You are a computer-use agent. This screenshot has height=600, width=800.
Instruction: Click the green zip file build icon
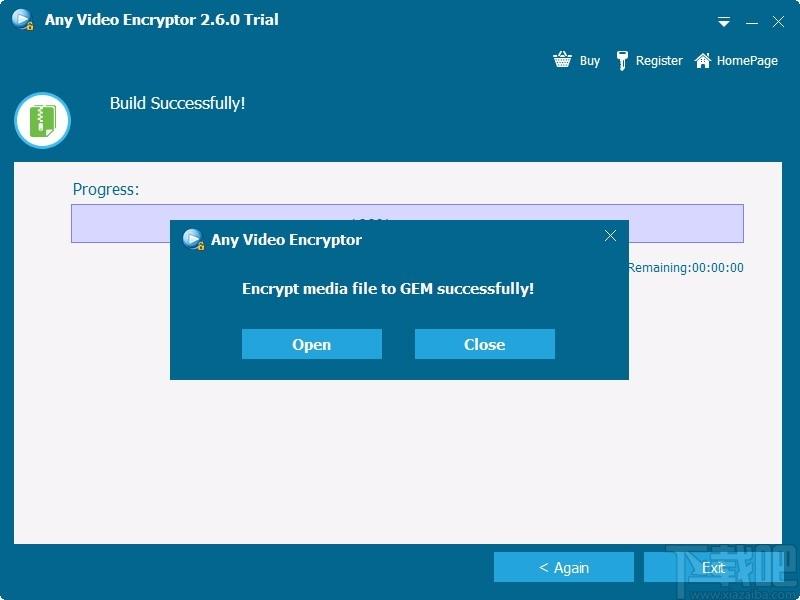point(42,120)
